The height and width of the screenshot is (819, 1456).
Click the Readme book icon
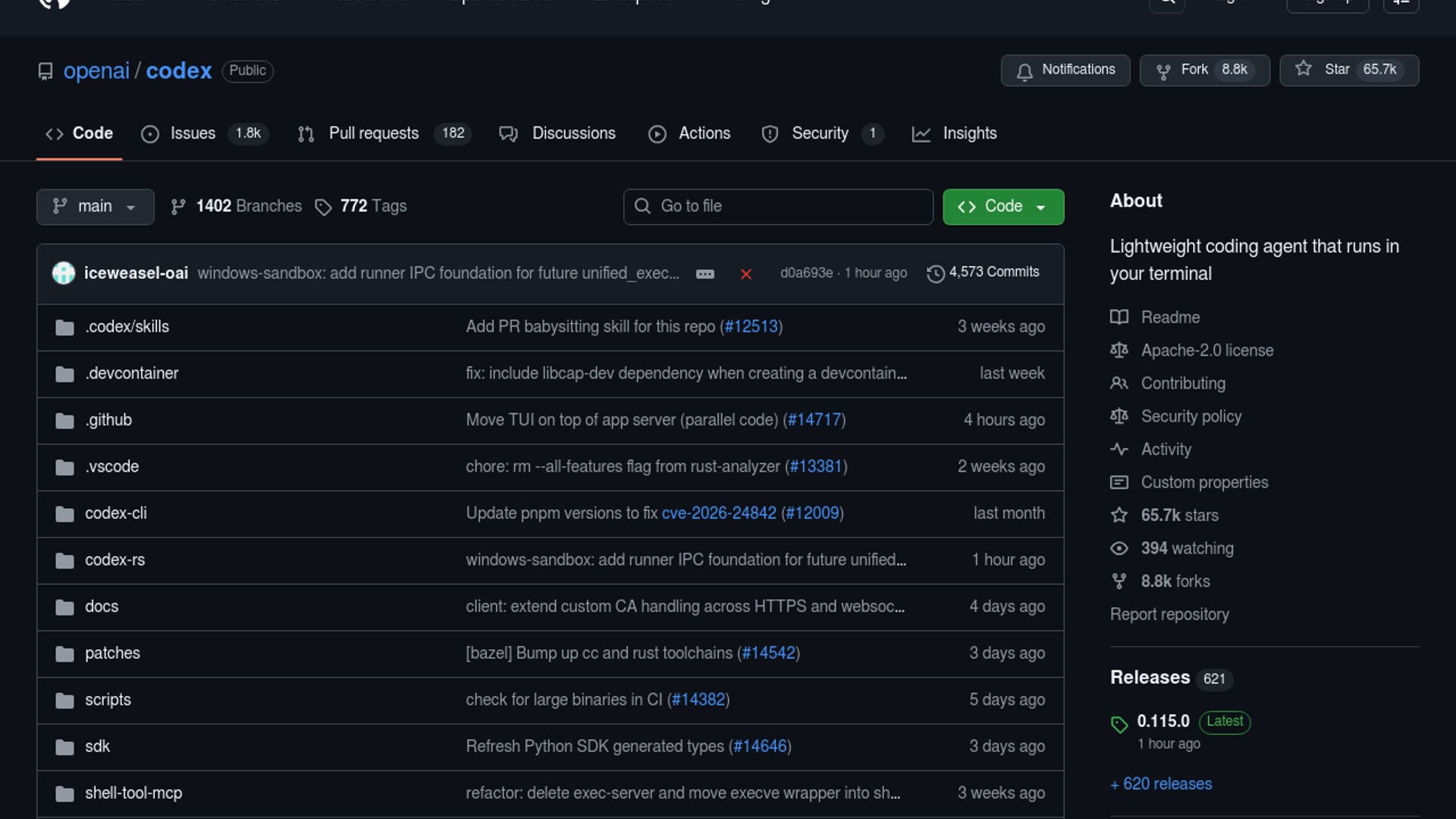1119,317
